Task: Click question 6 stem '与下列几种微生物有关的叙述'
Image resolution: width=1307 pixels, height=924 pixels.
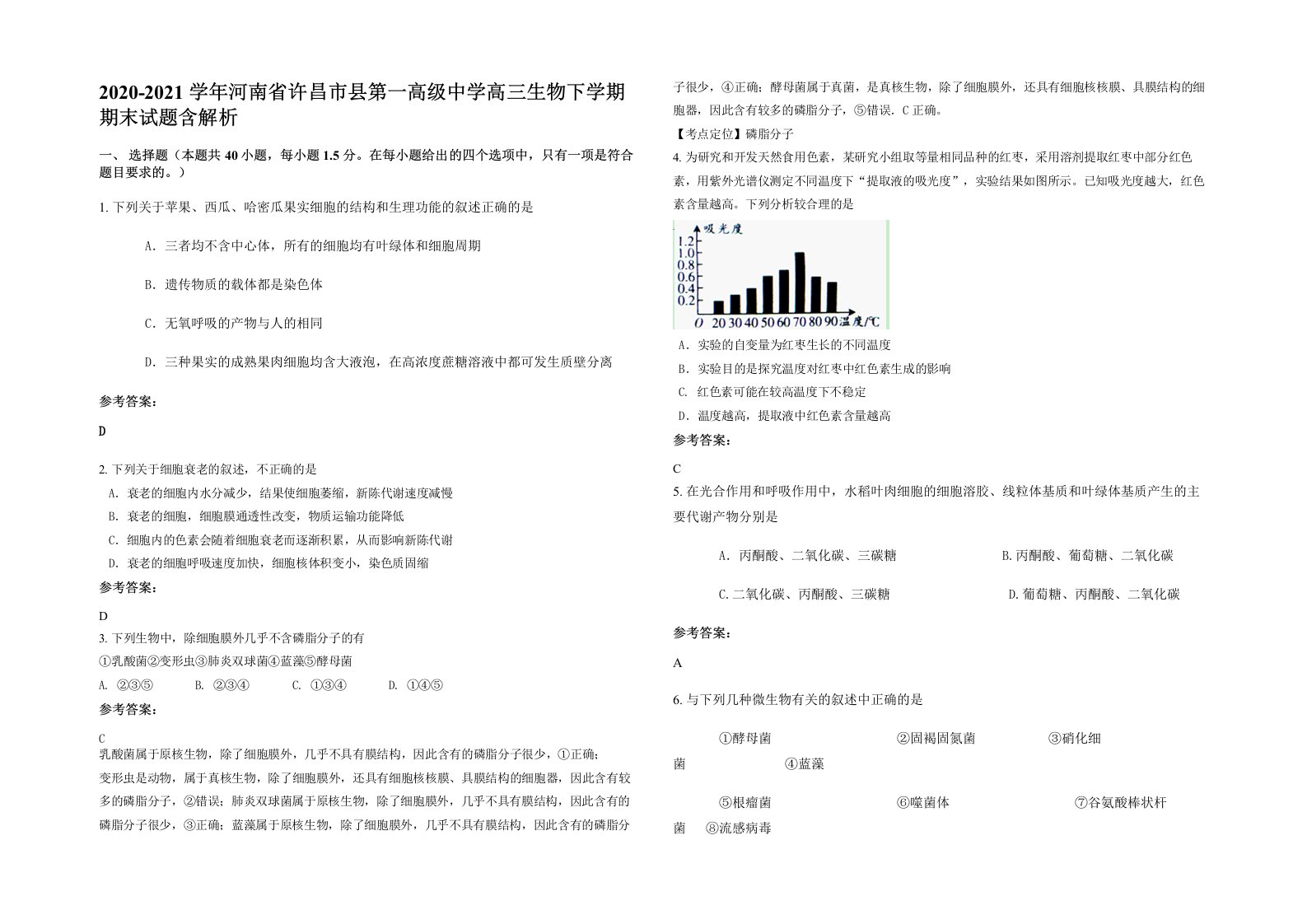Action: 798,700
